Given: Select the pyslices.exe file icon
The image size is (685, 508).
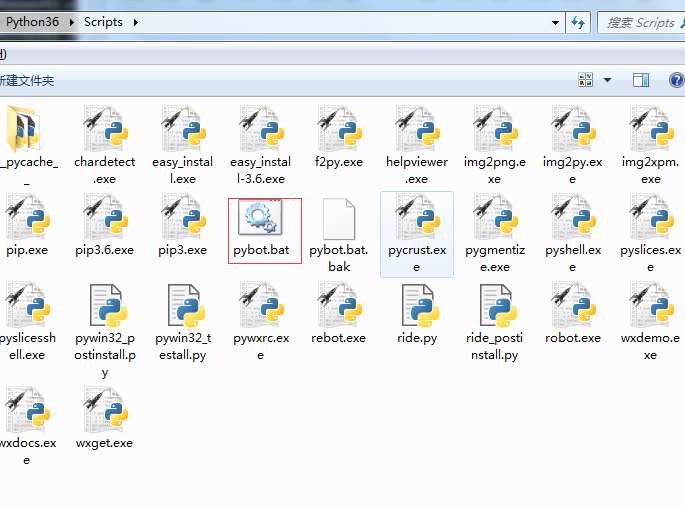Looking at the screenshot, I should [650, 217].
